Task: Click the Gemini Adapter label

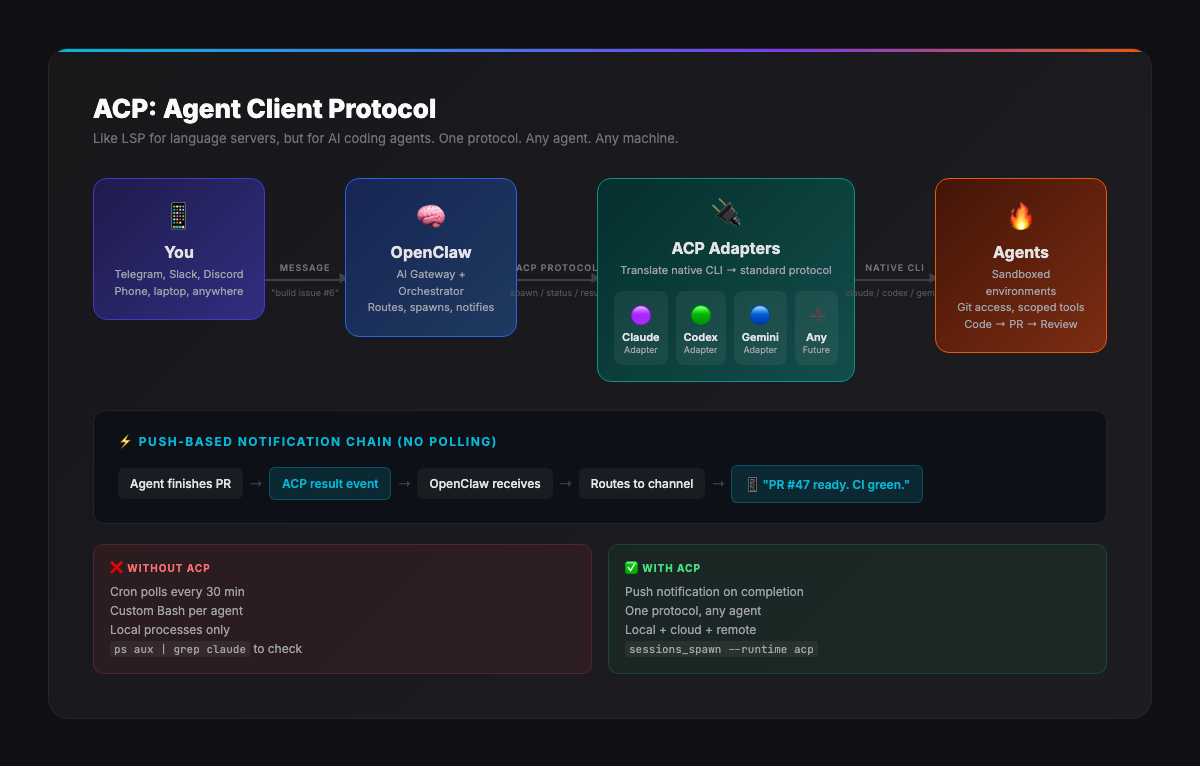Action: [x=760, y=343]
